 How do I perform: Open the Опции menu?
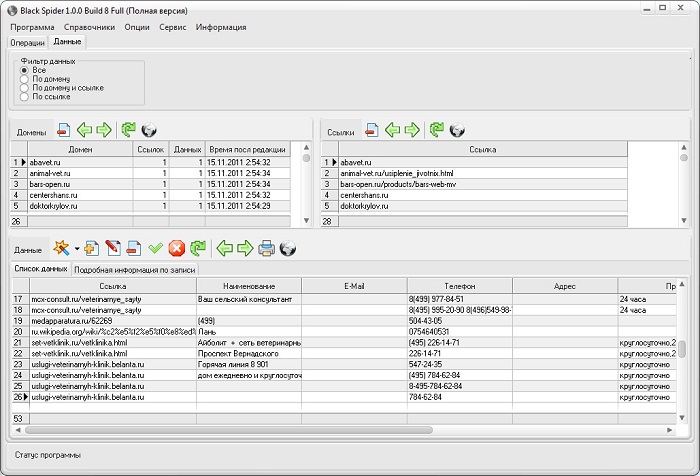[137, 27]
